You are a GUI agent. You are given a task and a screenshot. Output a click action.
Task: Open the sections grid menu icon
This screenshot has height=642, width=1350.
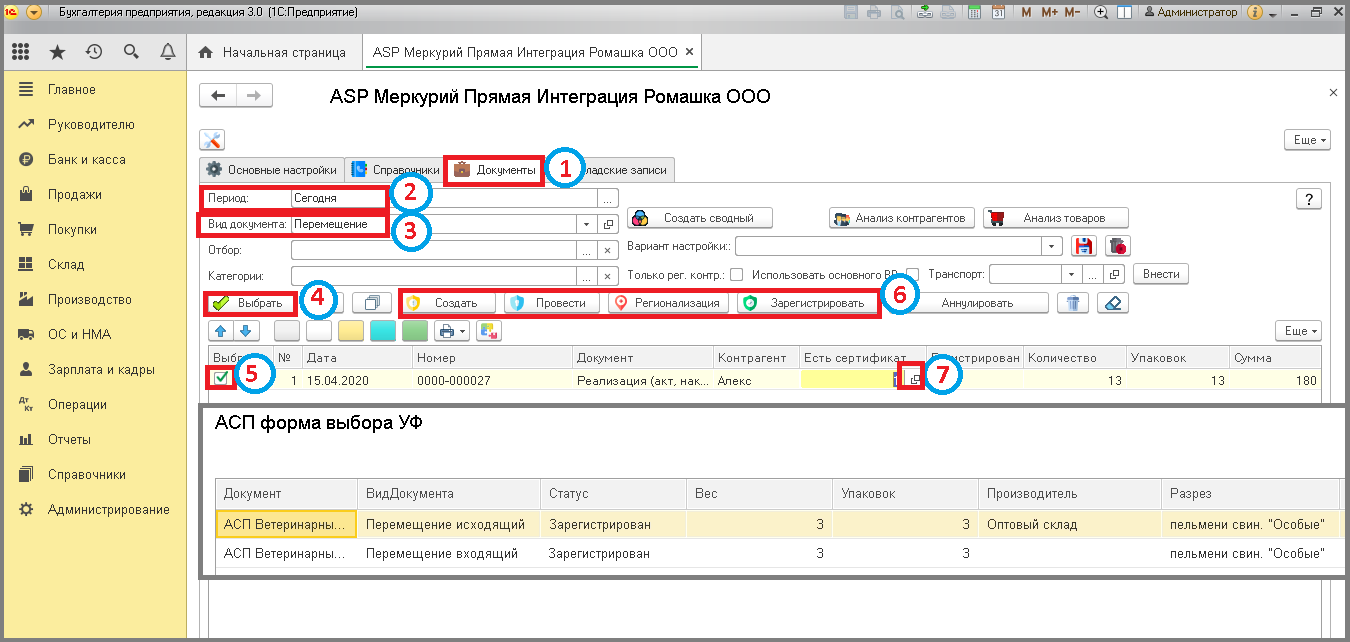[20, 52]
